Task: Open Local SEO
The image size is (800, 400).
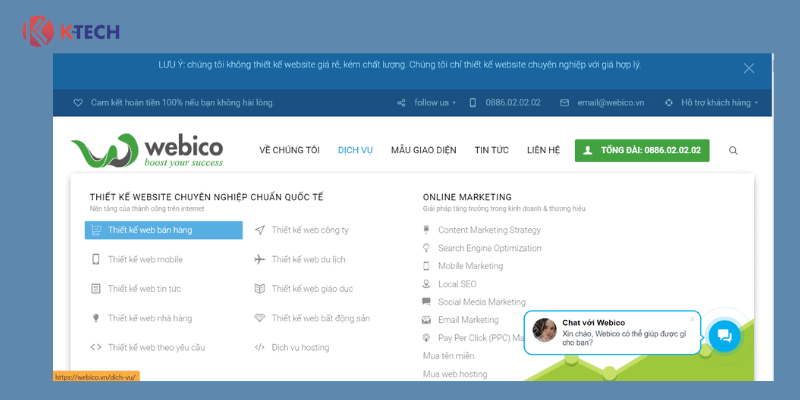Action: (457, 284)
